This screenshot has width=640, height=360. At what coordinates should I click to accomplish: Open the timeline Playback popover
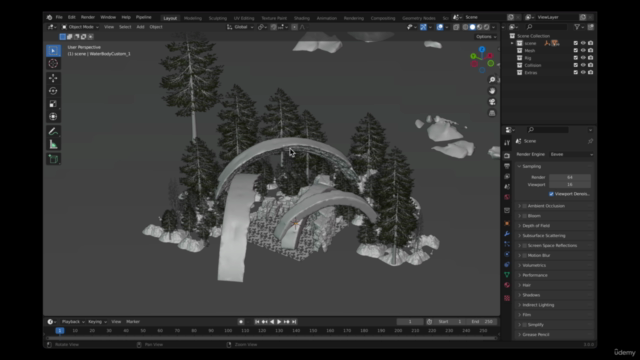point(73,322)
